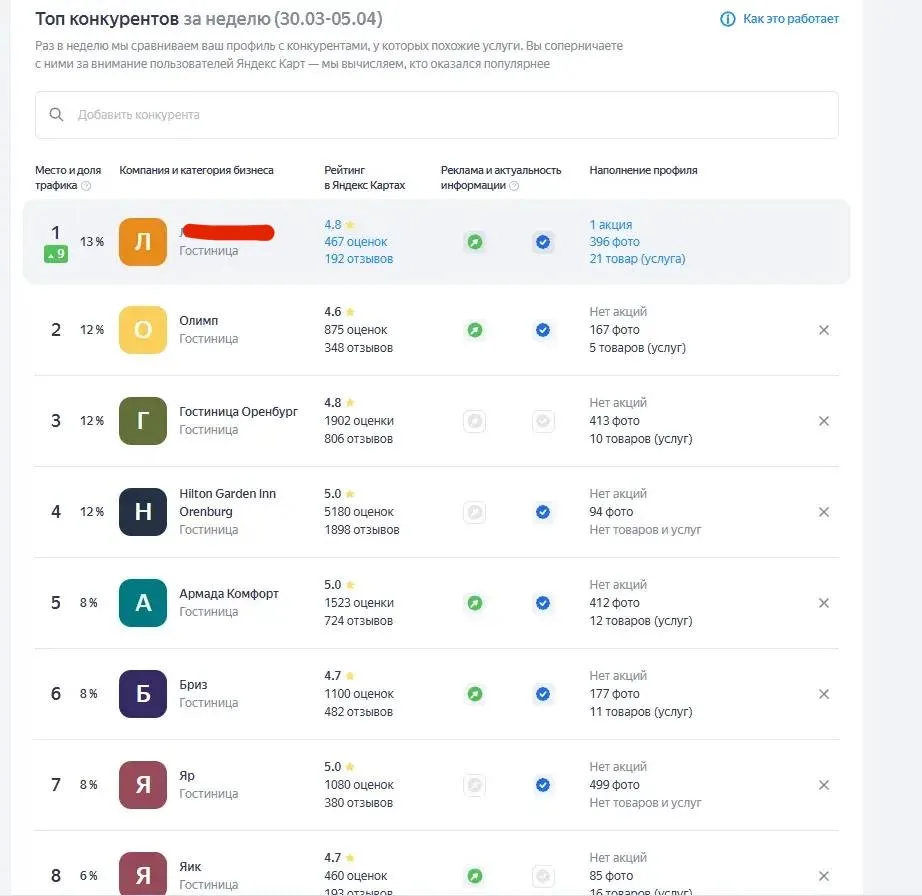Click the purple 'Б' avatar of Бриз
This screenshot has width=922, height=896.
point(143,694)
